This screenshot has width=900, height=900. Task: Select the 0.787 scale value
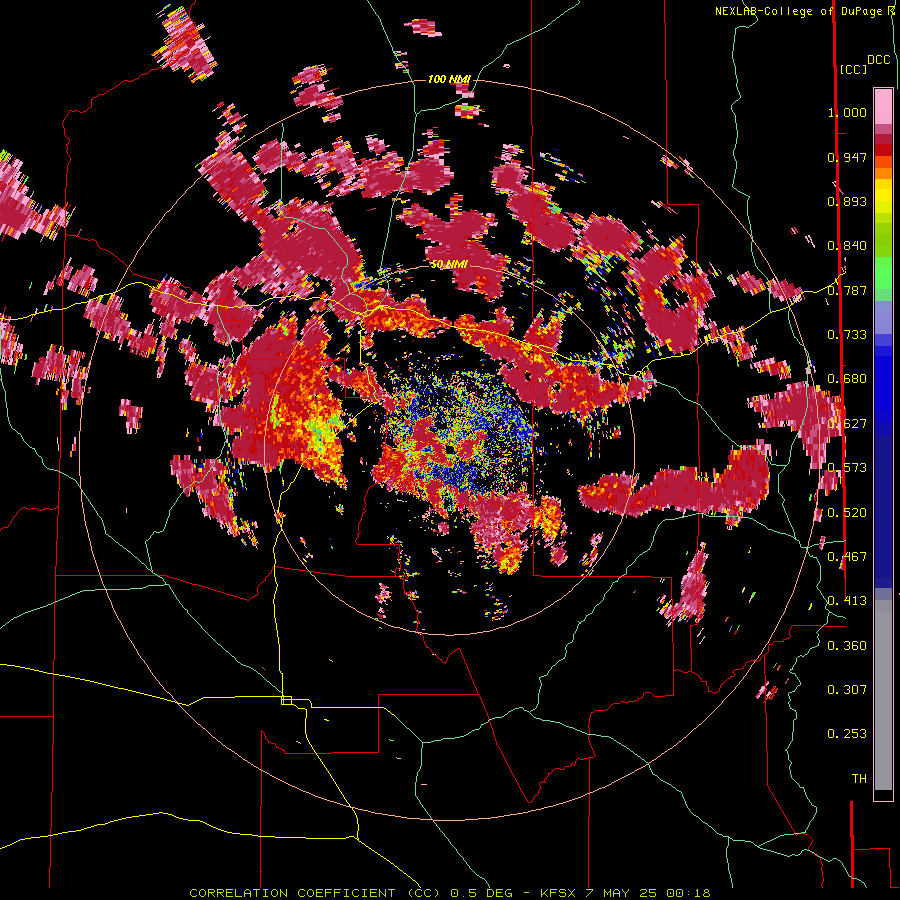pyautogui.click(x=847, y=290)
